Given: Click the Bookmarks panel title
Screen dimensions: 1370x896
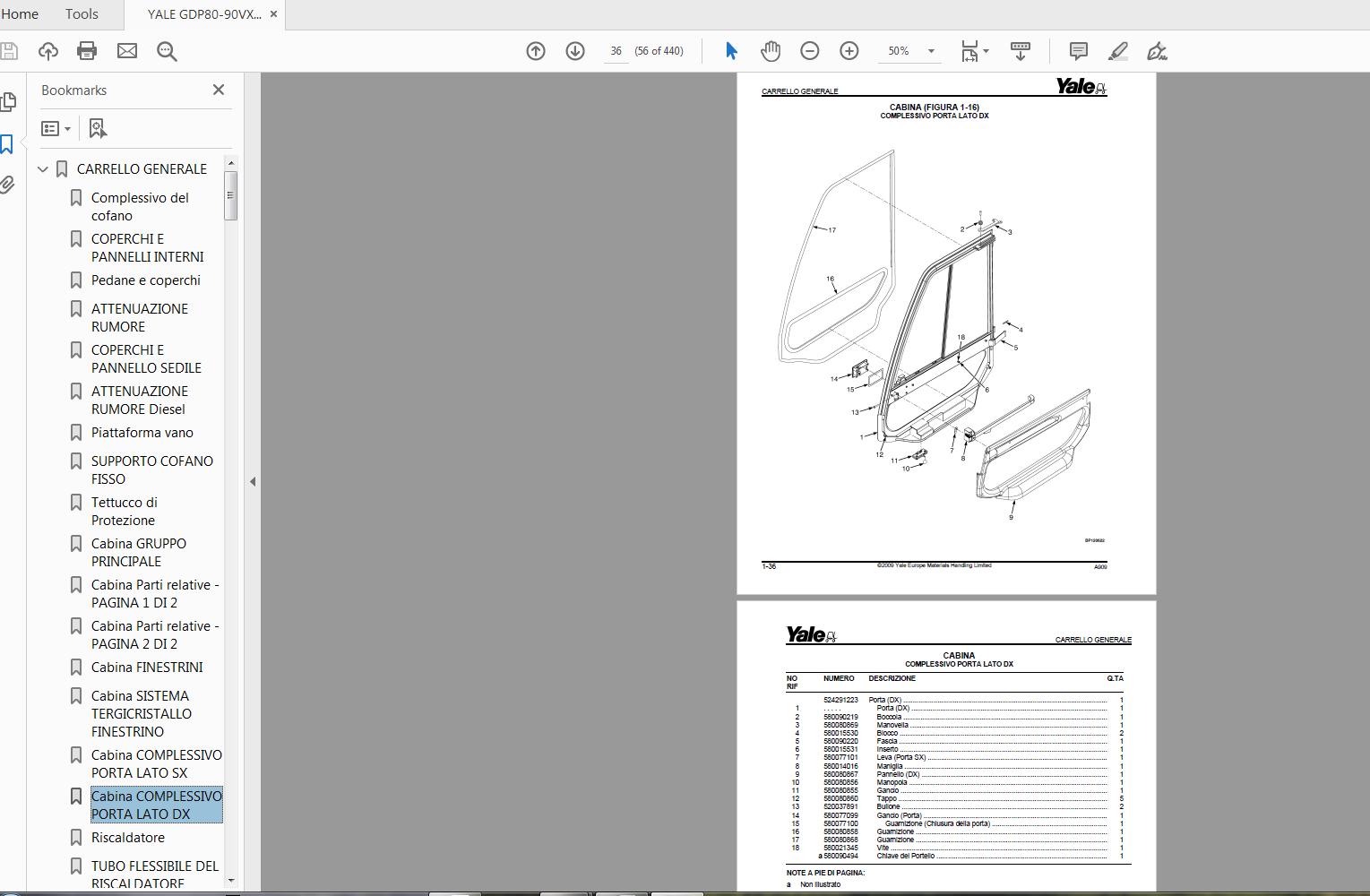Looking at the screenshot, I should click(x=73, y=90).
